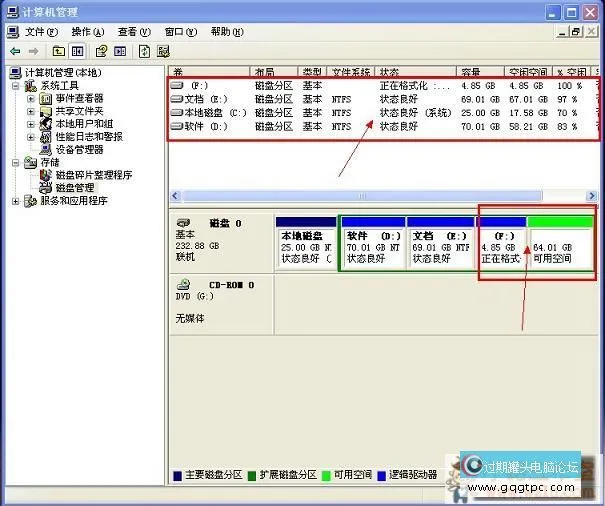The height and width of the screenshot is (506, 605).
Task: Click the computer icon left of the 文件 menu
Action: [x=13, y=32]
